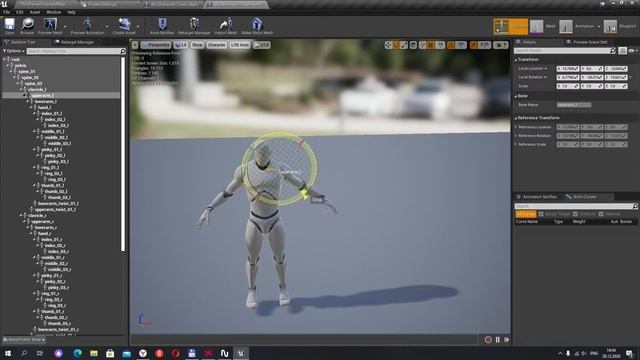
Task: Switch to the Animation Notifies tab
Action: (x=537, y=197)
